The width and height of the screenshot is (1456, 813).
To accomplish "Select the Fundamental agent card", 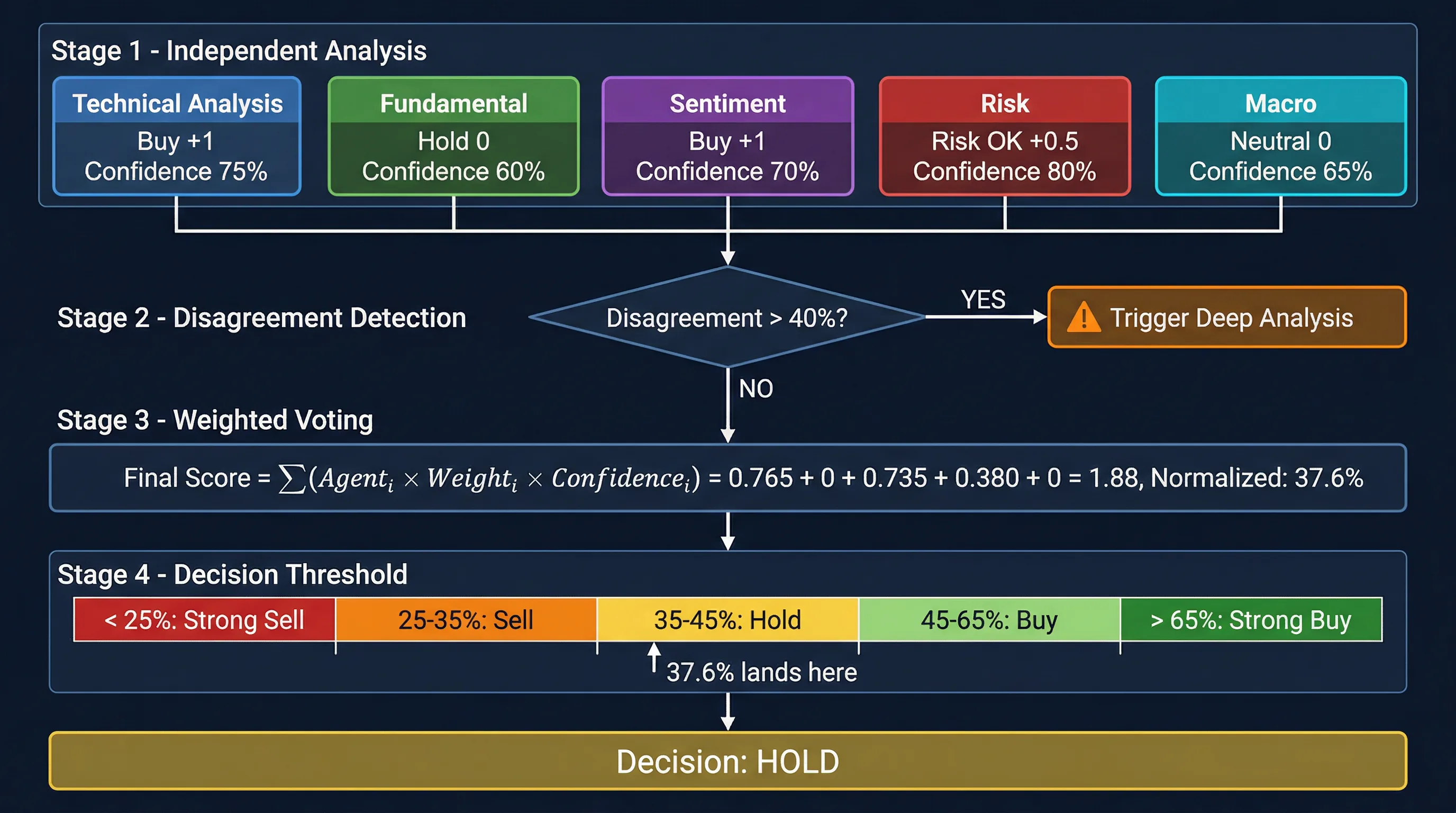I will 453,136.
